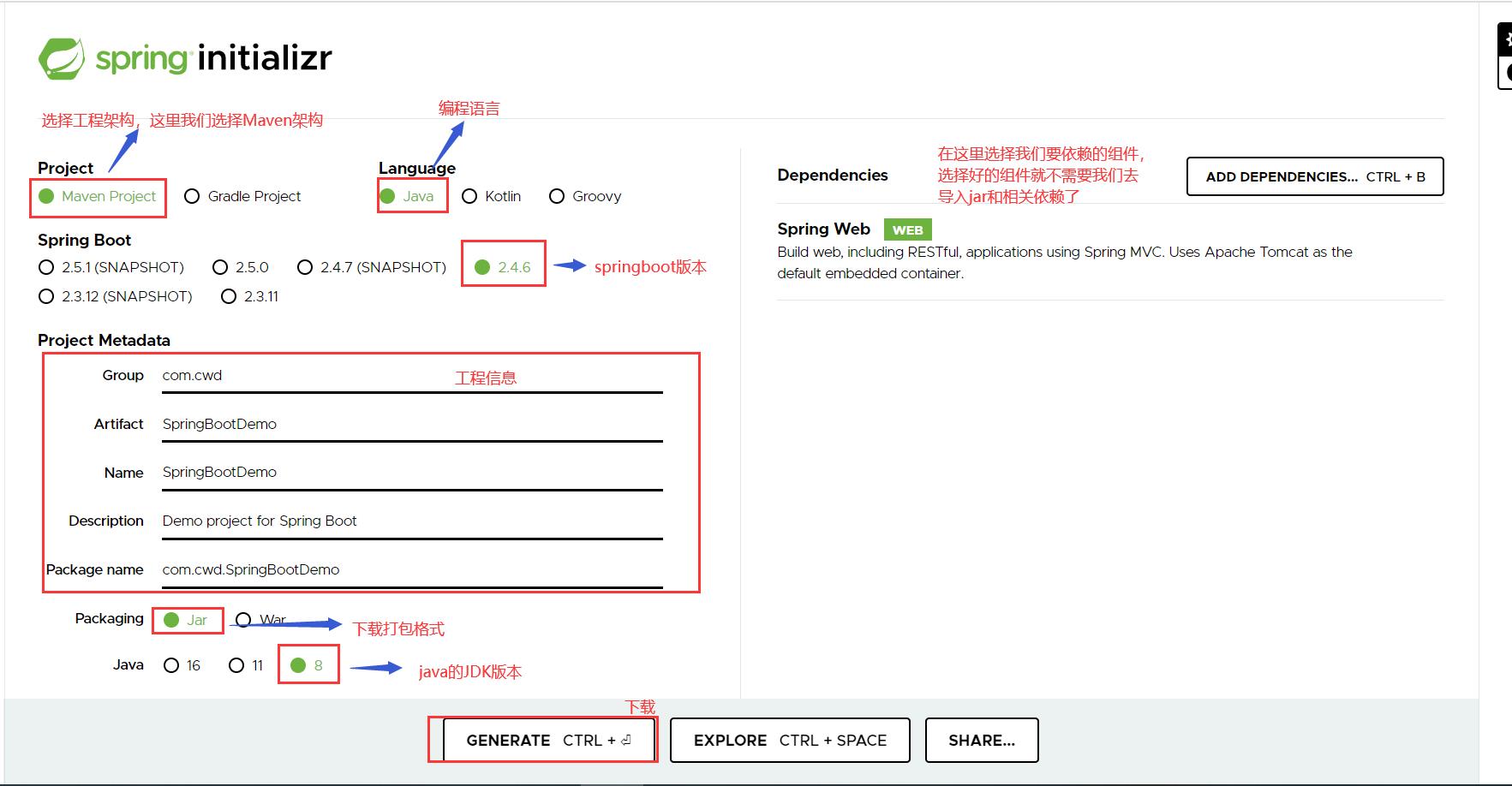The width and height of the screenshot is (1512, 786).
Task: Click the Group input field
Action: pyautogui.click(x=412, y=376)
